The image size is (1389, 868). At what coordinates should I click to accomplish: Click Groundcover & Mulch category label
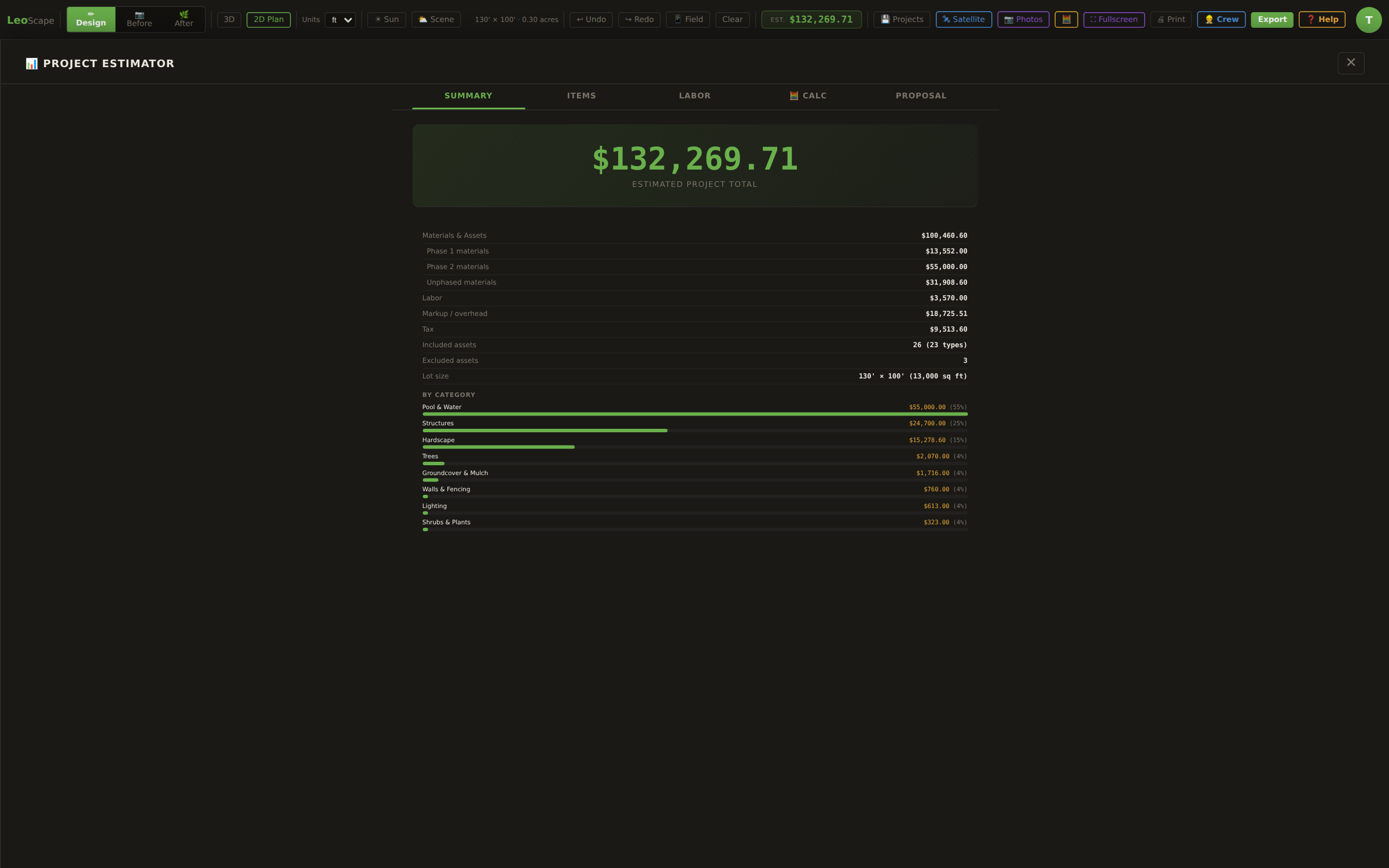[455, 473]
